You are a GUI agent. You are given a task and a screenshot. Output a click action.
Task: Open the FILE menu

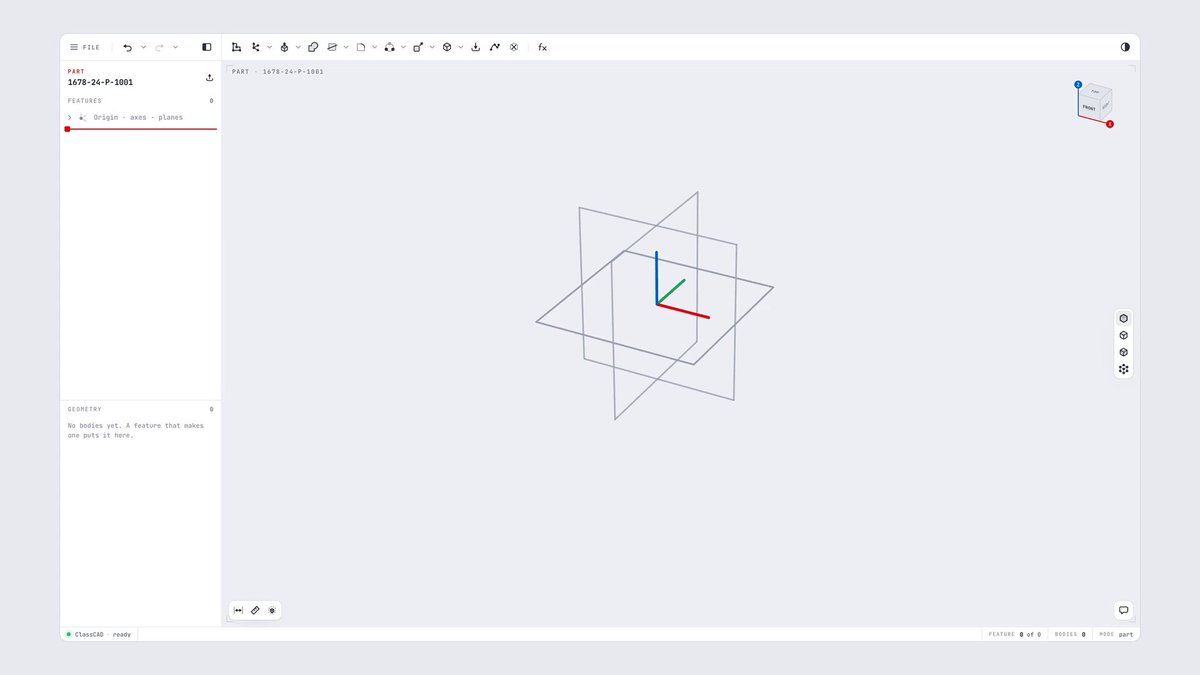[x=84, y=47]
